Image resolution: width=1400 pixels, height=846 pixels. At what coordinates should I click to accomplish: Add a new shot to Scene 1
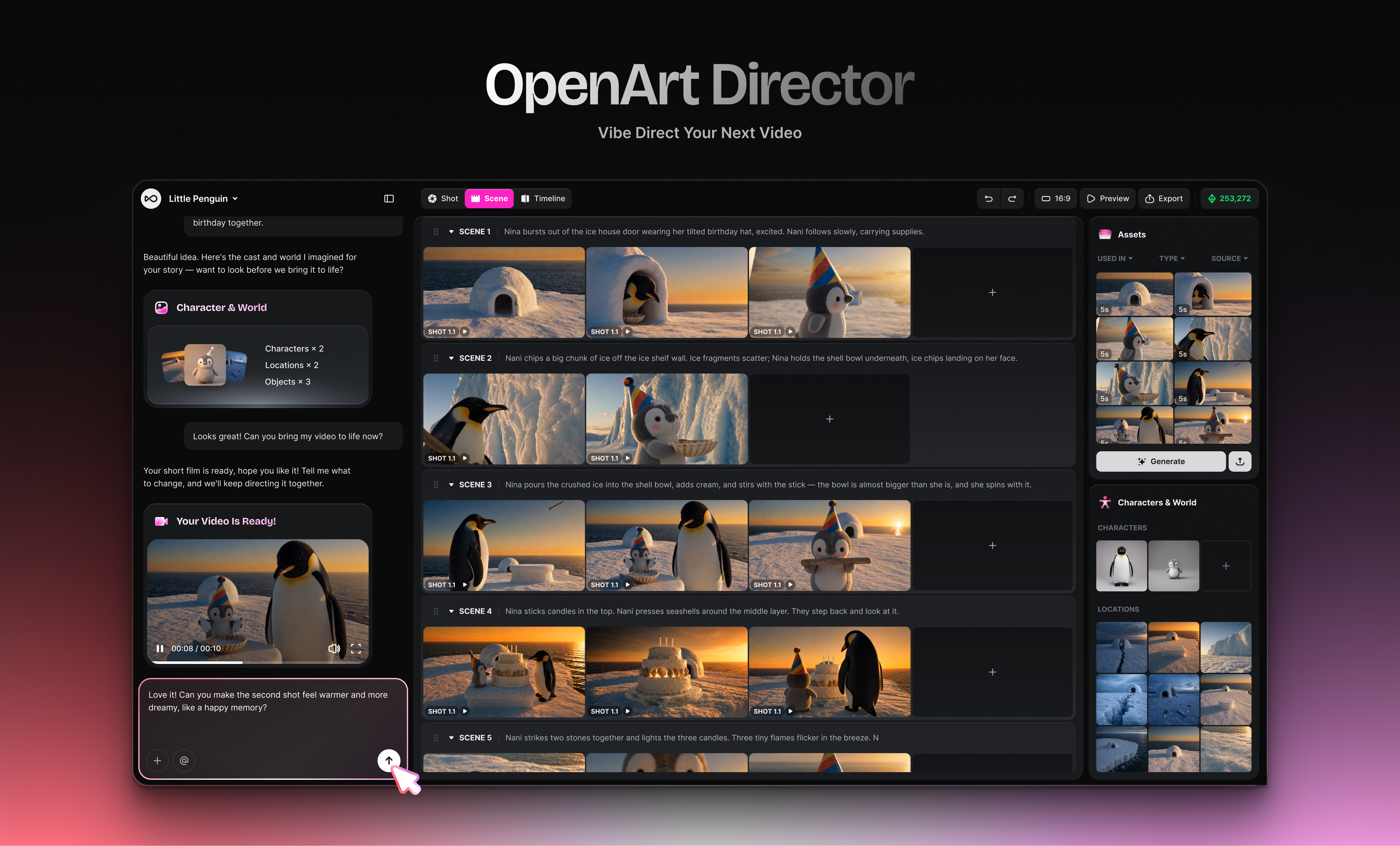click(992, 292)
